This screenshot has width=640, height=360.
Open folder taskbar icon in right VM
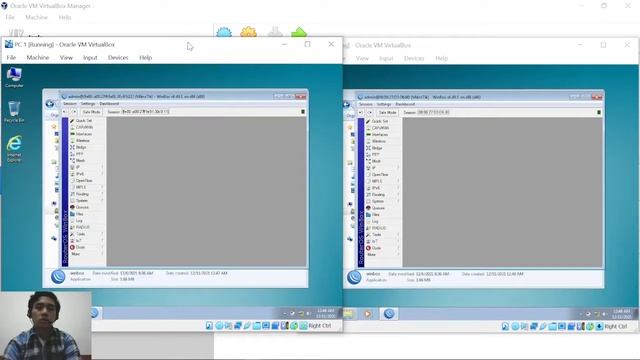tap(348, 313)
